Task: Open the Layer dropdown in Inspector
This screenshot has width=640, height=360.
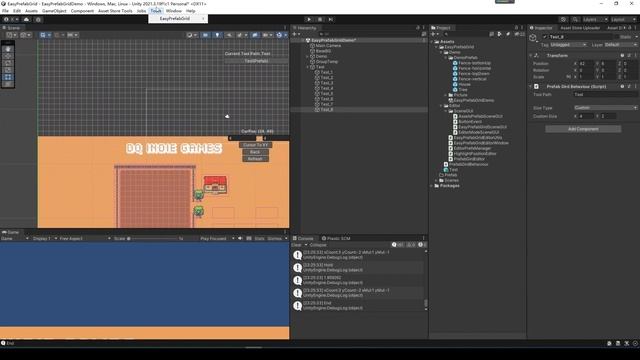Action: tap(620, 44)
